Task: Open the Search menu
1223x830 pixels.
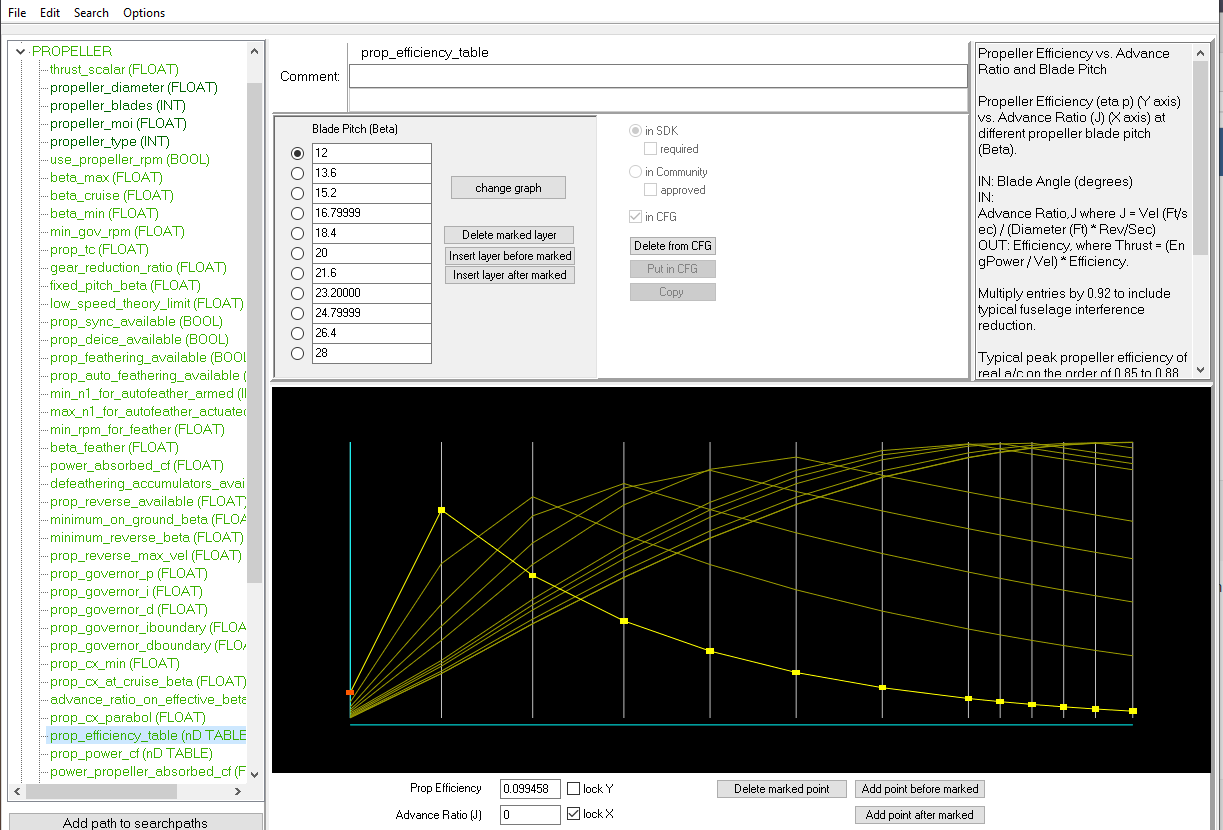Action: pyautogui.click(x=91, y=13)
